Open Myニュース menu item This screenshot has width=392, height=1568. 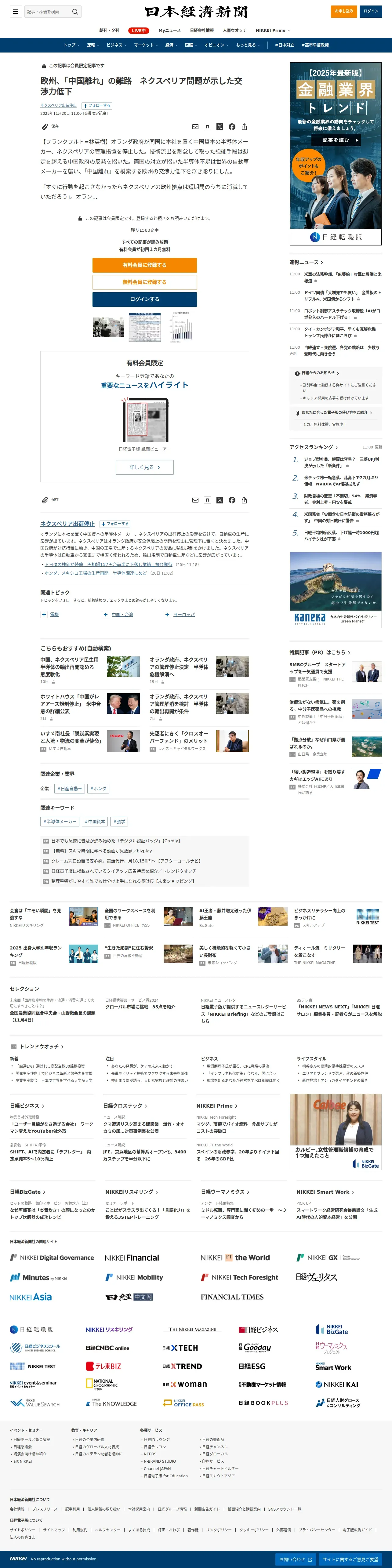(x=170, y=31)
